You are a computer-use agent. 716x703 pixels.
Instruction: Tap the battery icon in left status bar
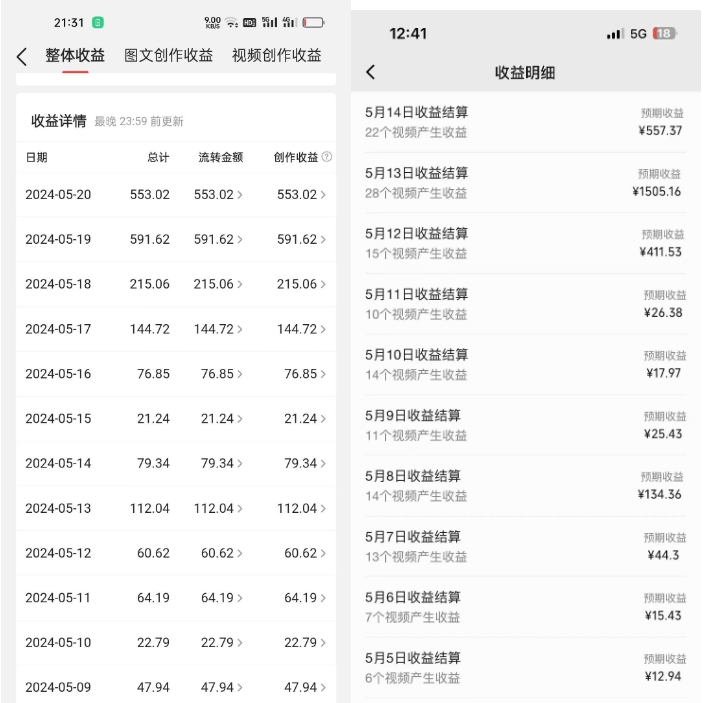tap(313, 22)
